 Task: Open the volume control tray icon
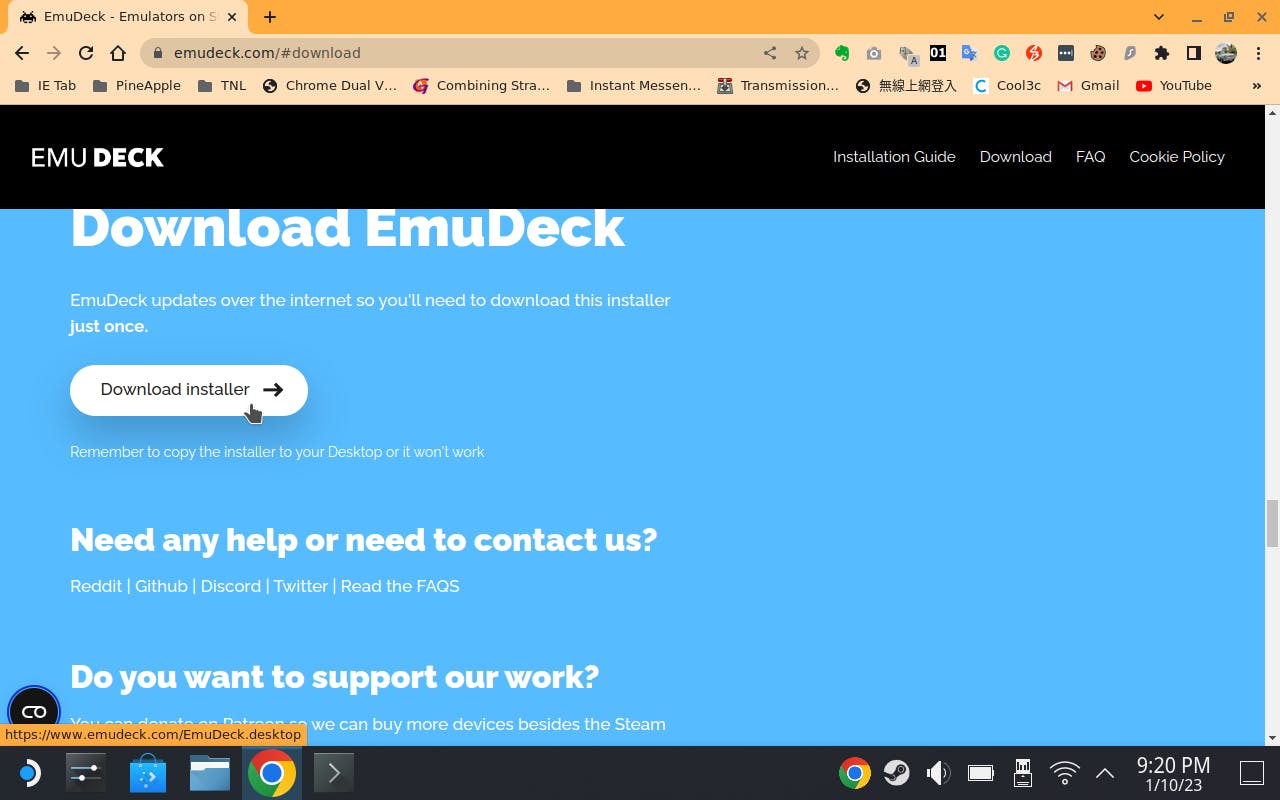pyautogui.click(x=938, y=773)
